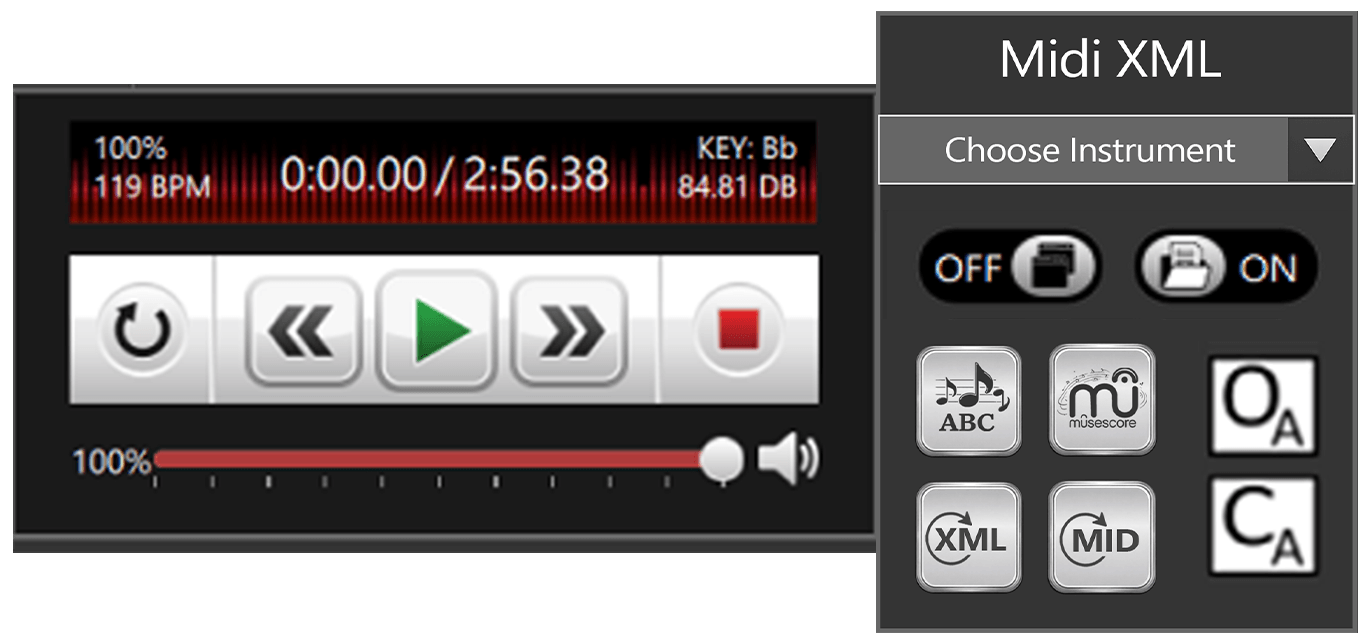This screenshot has height=639, width=1367.
Task: Open the MuseScore export icon
Action: 1101,400
